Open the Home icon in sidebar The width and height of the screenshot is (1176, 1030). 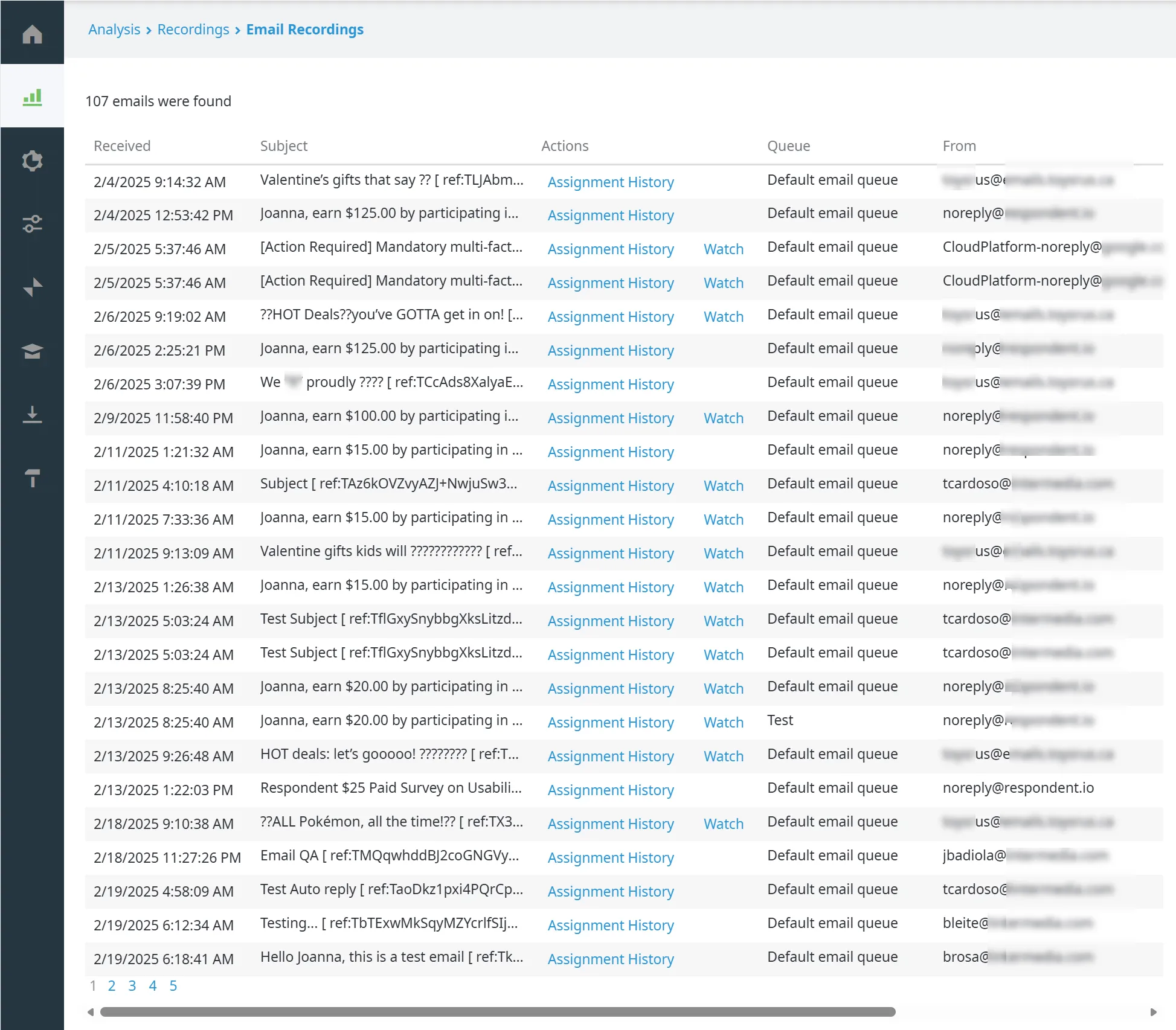32,34
